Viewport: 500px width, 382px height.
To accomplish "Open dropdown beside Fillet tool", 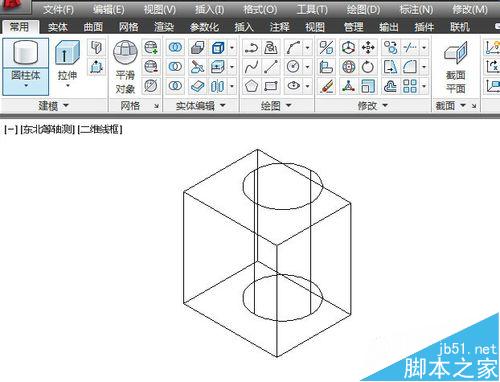I will (424, 67).
